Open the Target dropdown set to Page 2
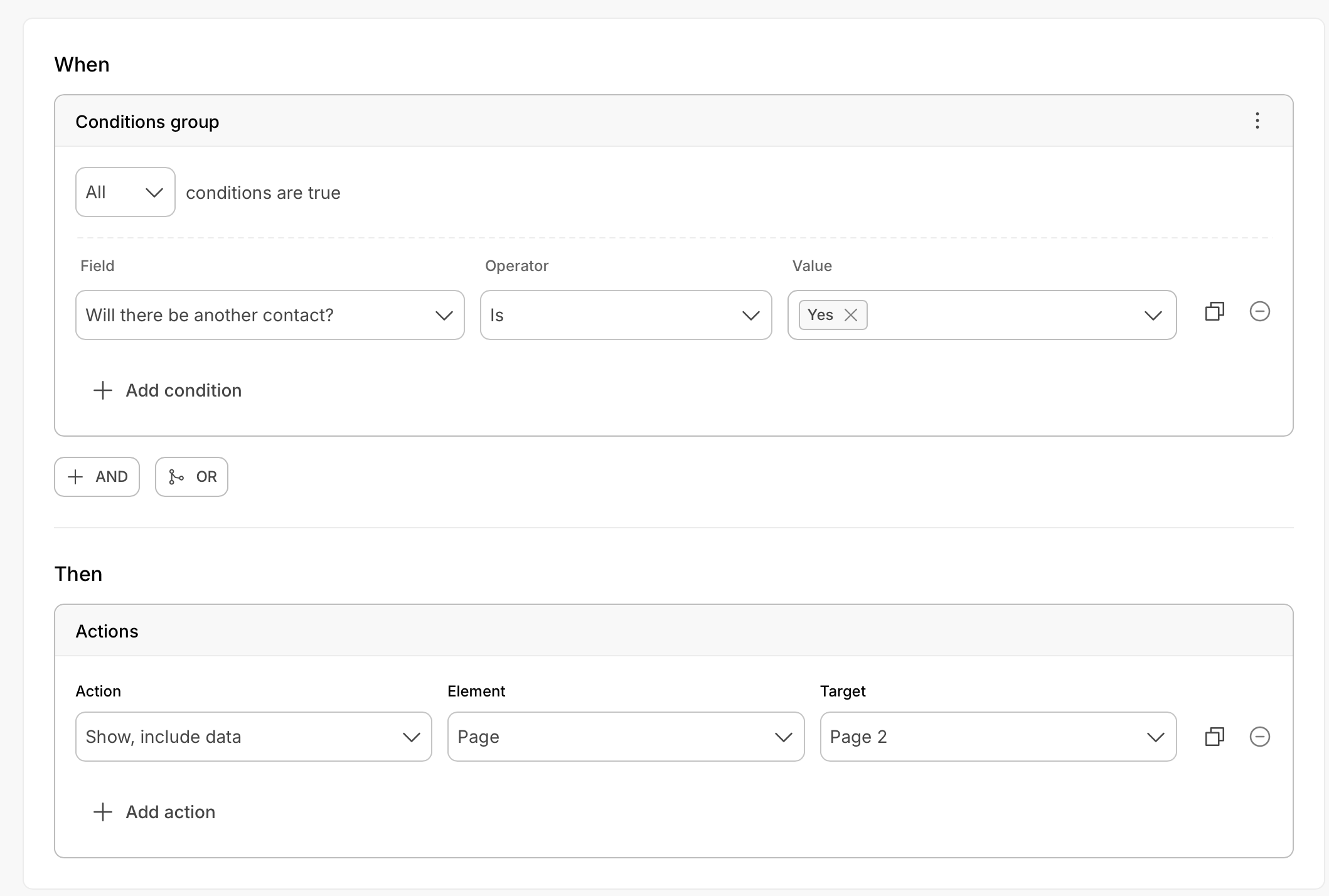 tap(998, 737)
